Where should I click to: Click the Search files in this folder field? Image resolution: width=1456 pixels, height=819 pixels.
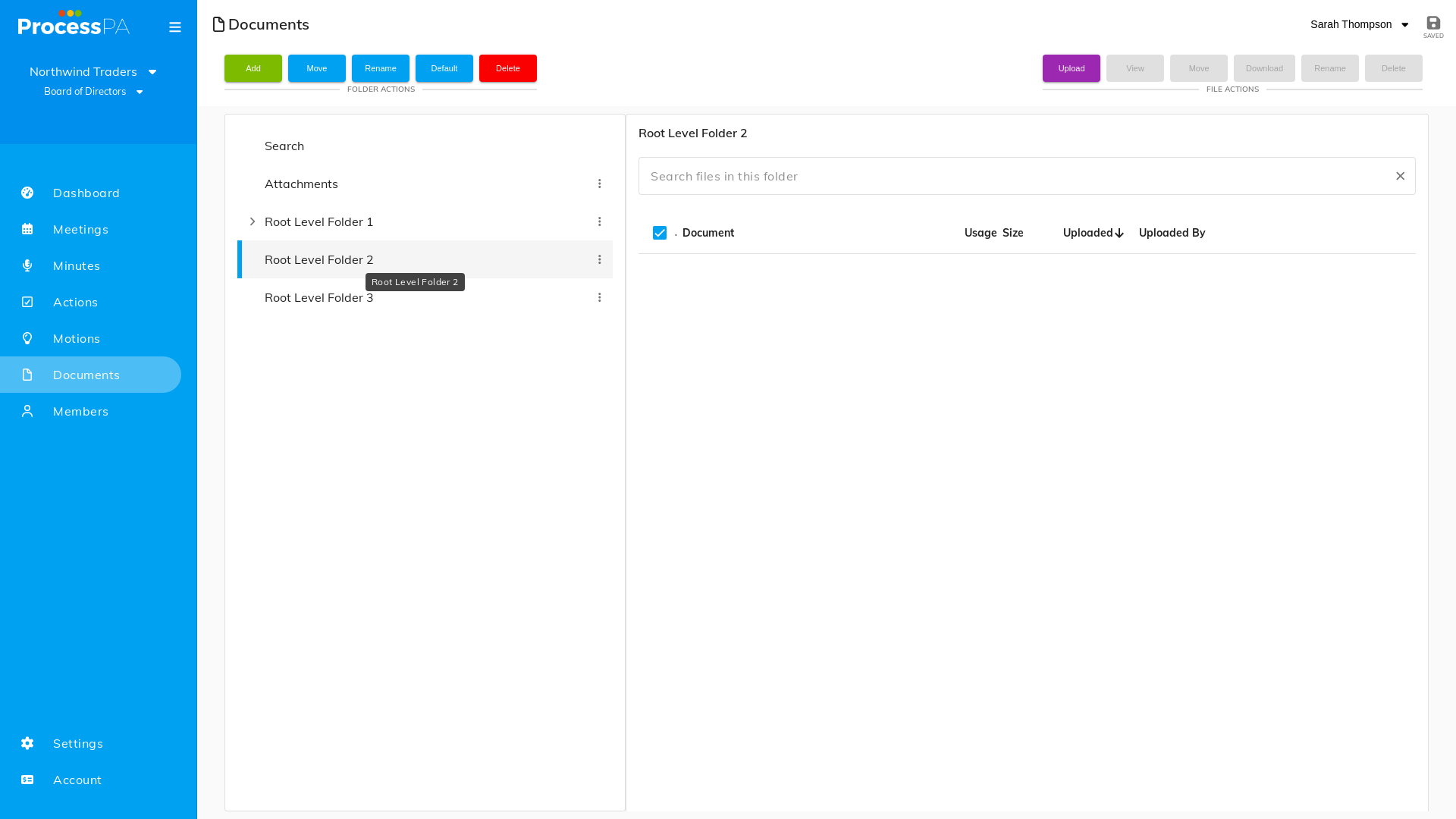coord(1027,176)
